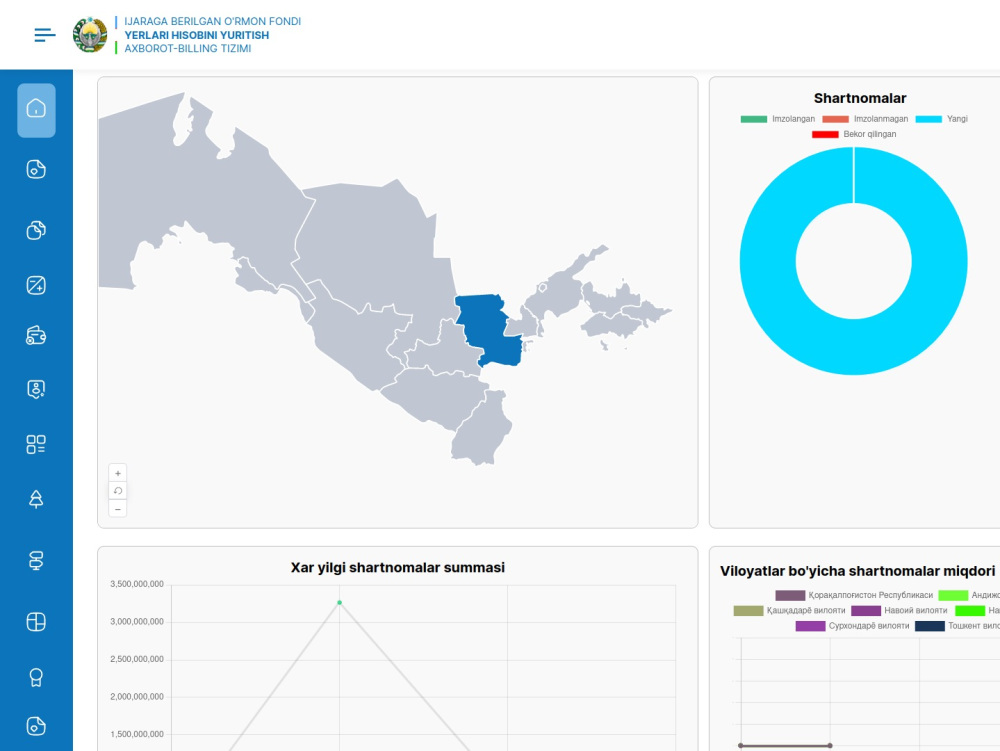The height and width of the screenshot is (751, 1000).
Task: Click the Xar yilgi shartnomalar summasi heading
Action: tap(397, 567)
